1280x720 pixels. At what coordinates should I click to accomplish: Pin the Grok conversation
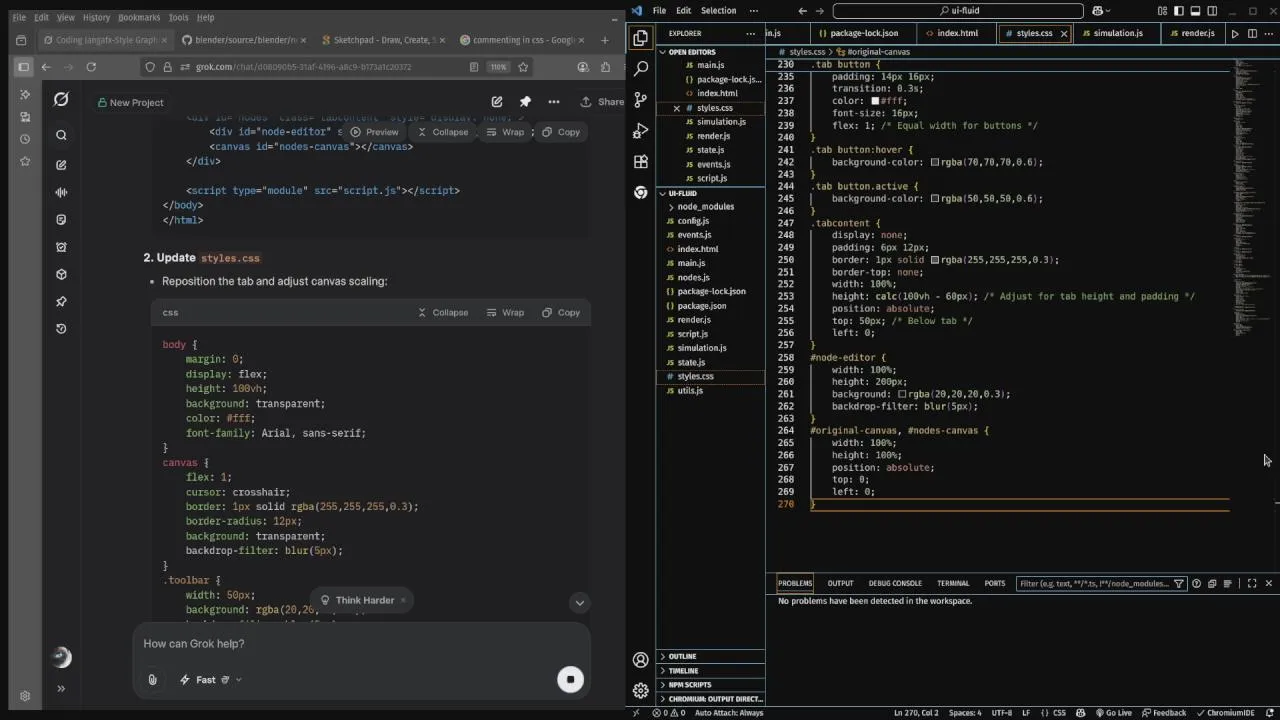click(x=525, y=102)
